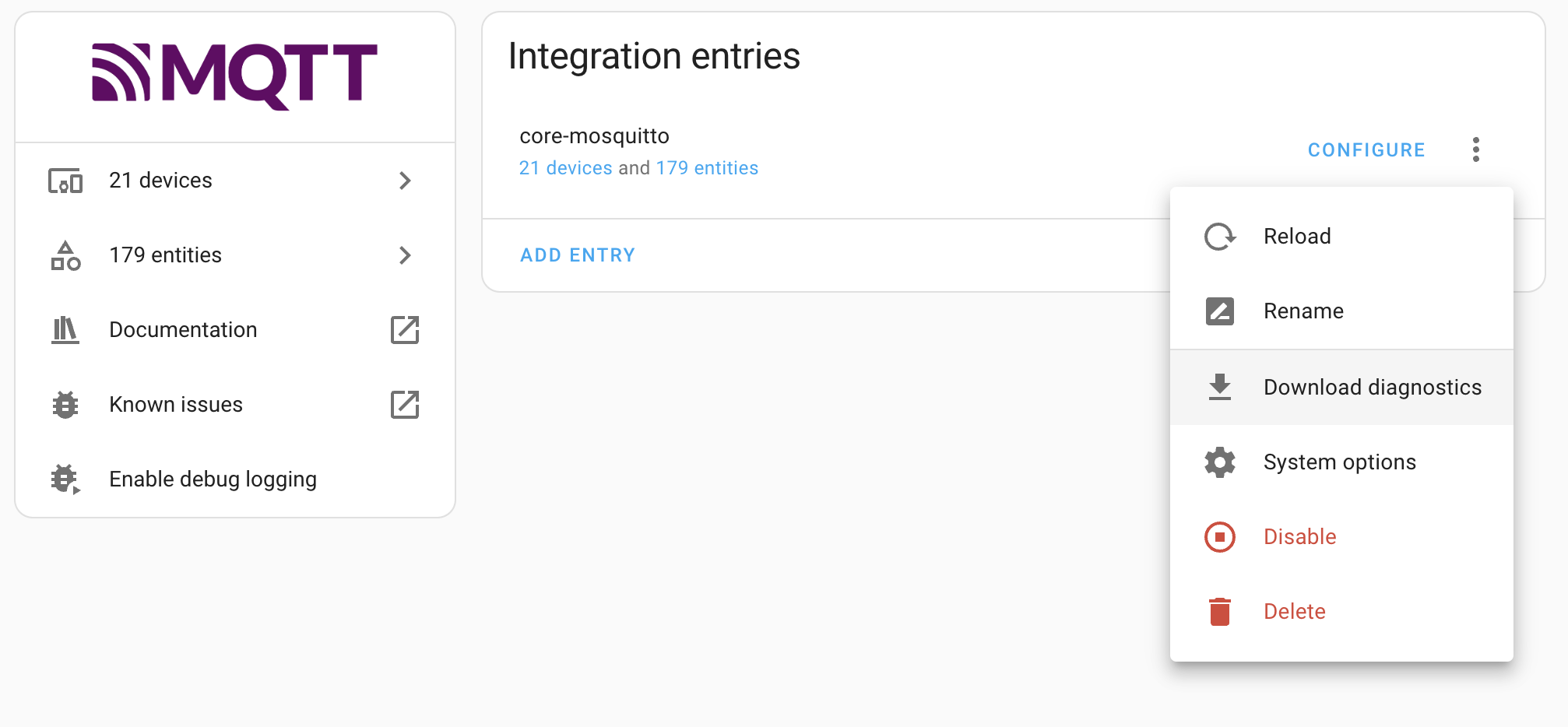Follow the blue 179 entities link

707,168
